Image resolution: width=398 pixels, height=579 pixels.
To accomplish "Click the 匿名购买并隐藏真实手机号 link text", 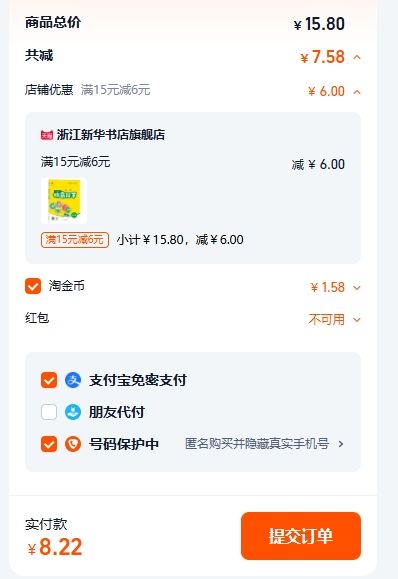I will point(257,443).
